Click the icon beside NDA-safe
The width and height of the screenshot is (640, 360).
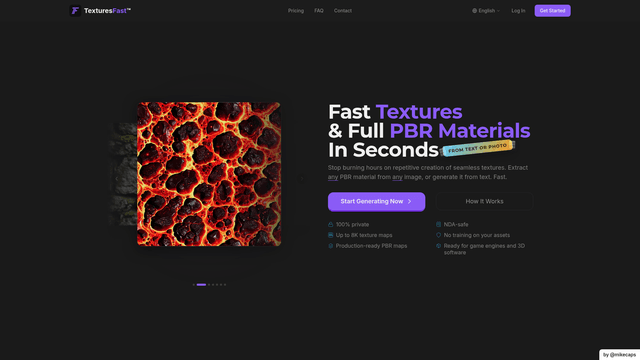(438, 224)
